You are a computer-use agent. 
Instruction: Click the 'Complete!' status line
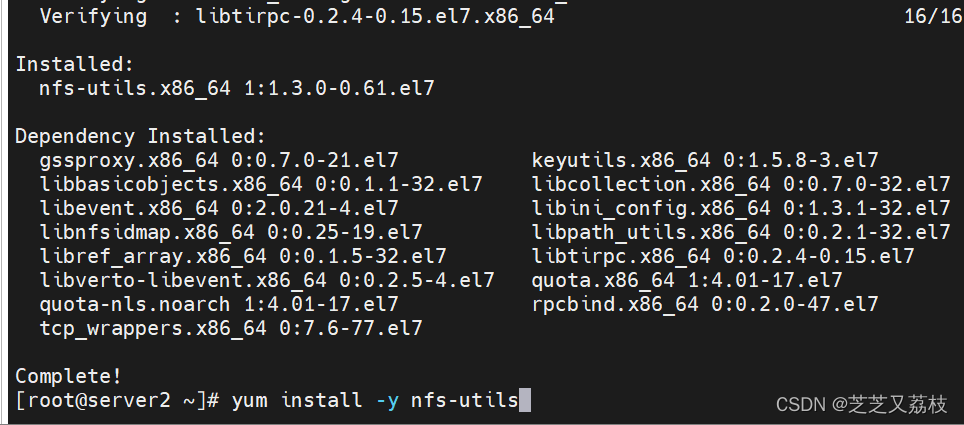[x=68, y=376]
